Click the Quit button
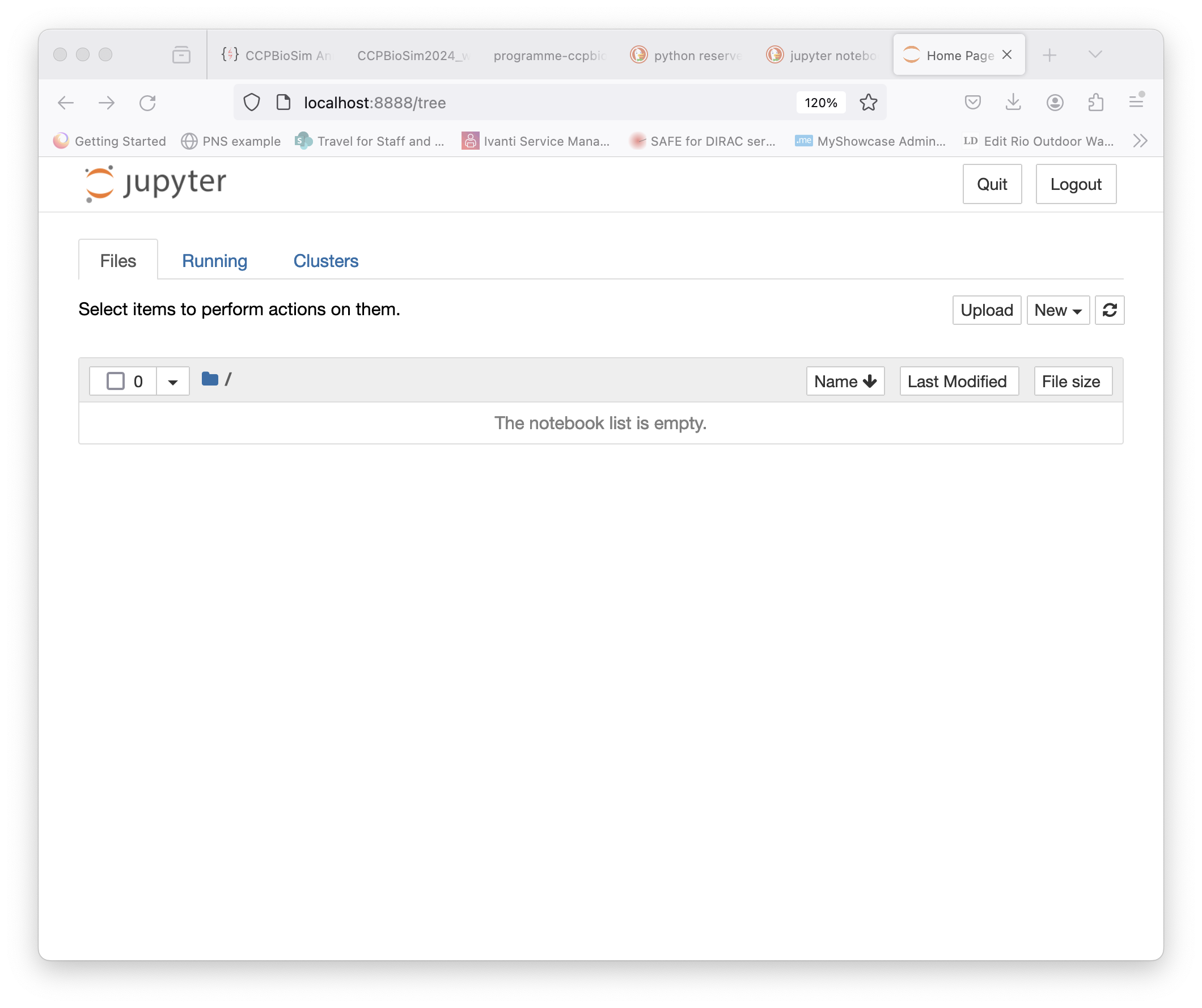The height and width of the screenshot is (1008, 1202). 992,184
